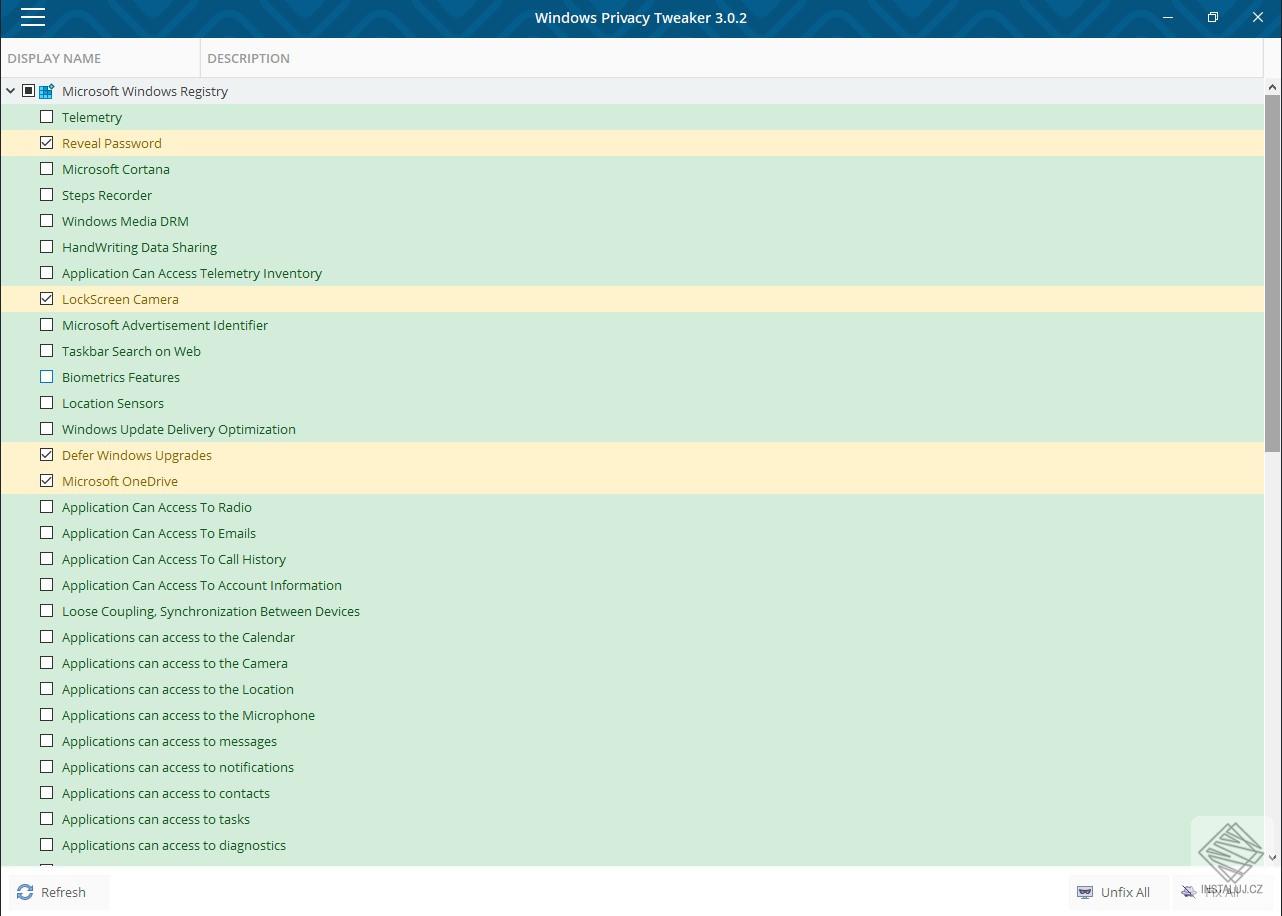
Task: Select Loose Coupling, Synchronization Between Devices row
Action: pyautogui.click(x=632, y=611)
